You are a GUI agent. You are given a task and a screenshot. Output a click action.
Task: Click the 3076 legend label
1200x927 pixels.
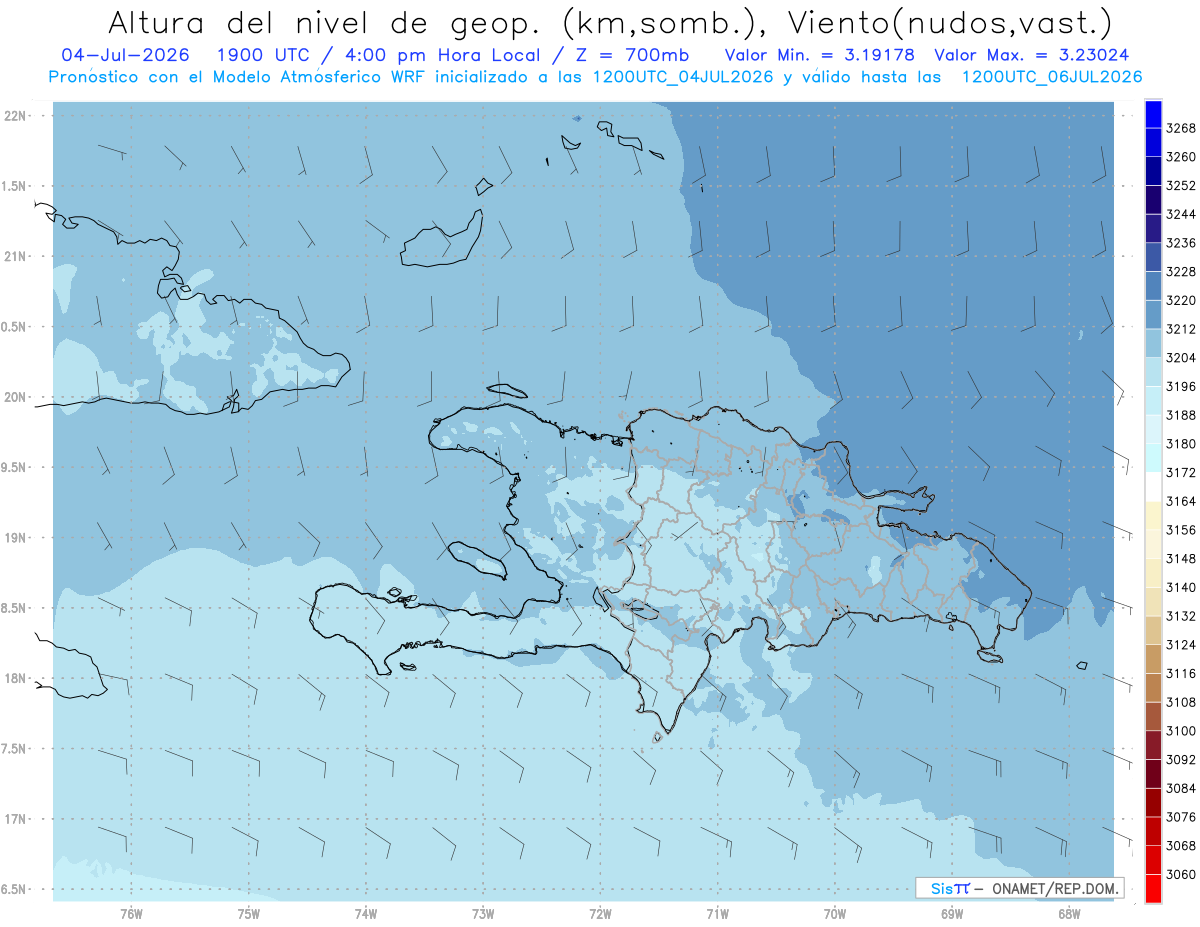click(1181, 817)
